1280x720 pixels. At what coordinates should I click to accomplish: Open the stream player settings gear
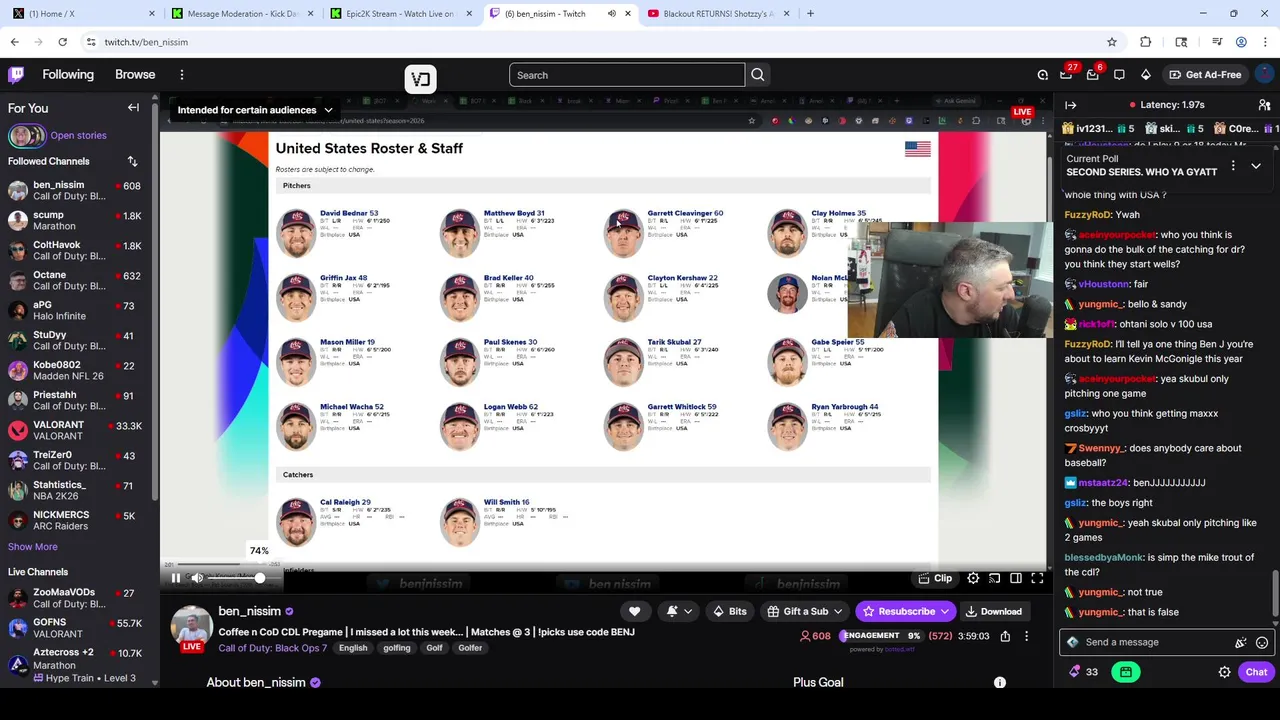tap(973, 578)
